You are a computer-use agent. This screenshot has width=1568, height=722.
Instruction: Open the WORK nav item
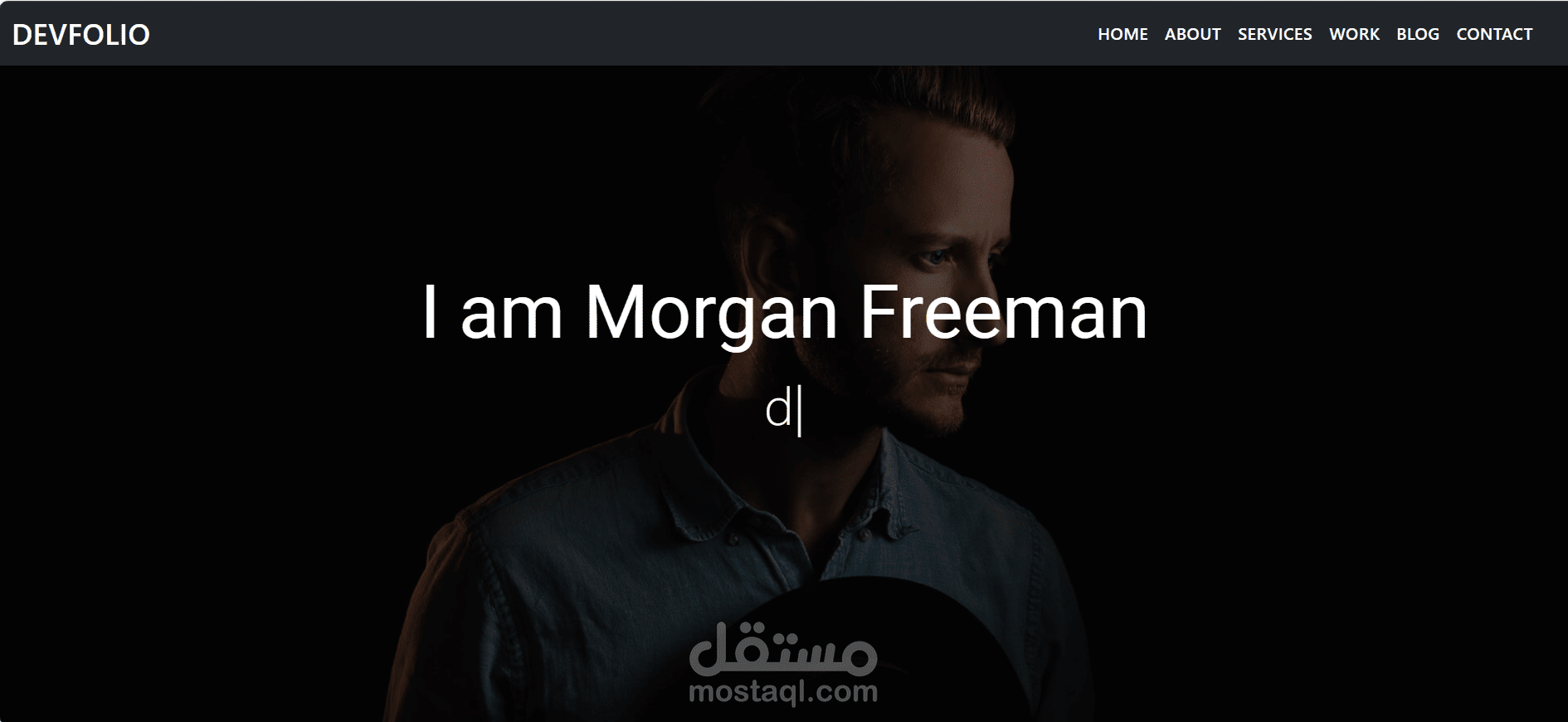click(1354, 34)
